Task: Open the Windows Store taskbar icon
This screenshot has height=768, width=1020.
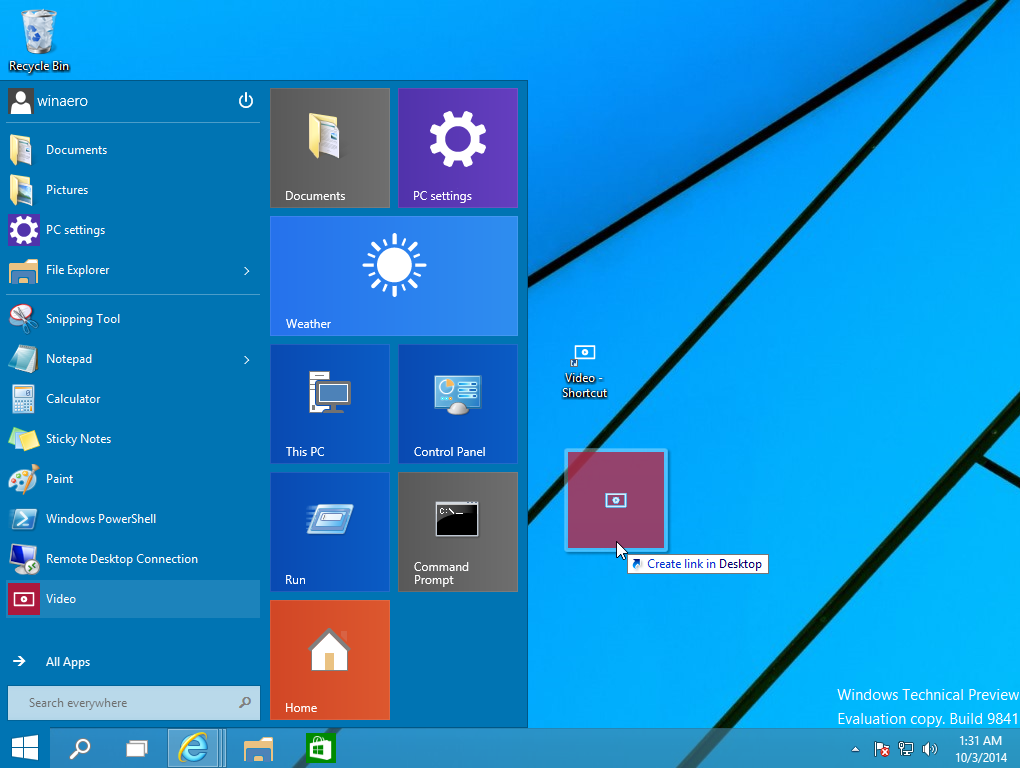Action: tap(320, 748)
